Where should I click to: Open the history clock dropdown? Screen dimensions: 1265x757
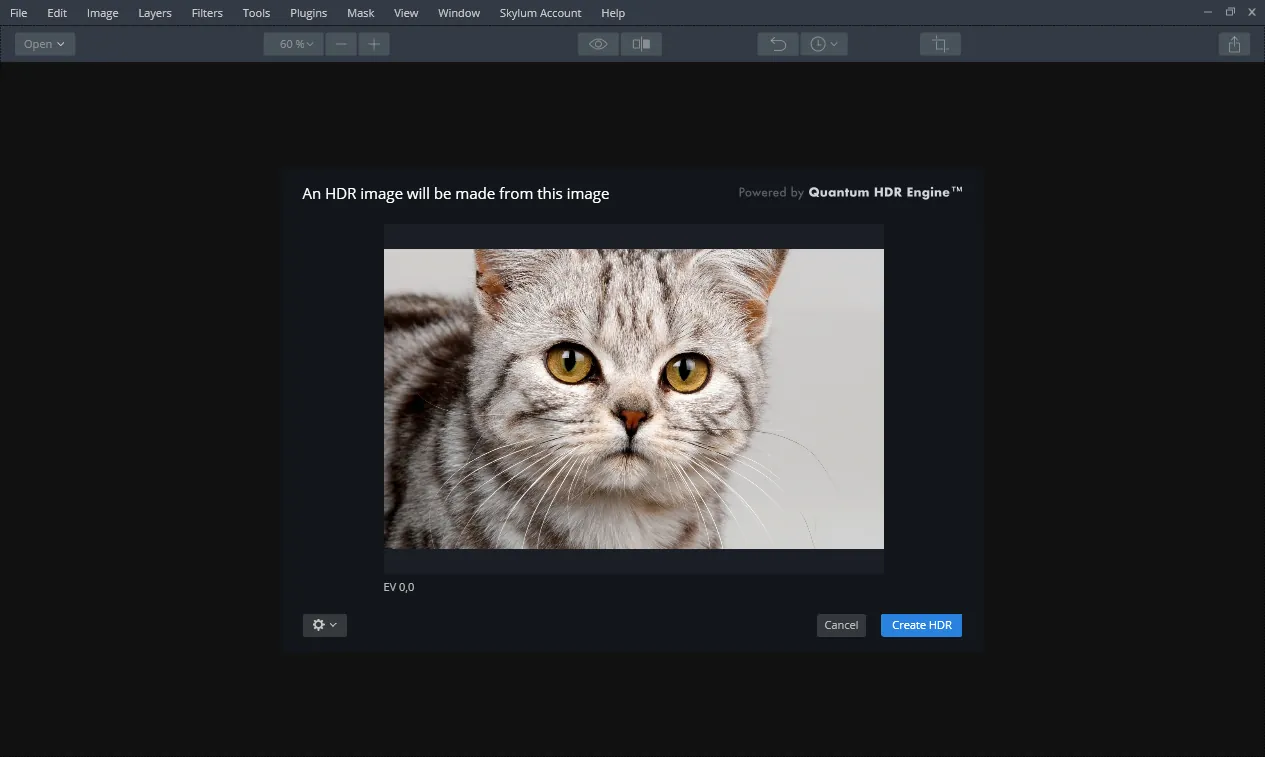(823, 44)
